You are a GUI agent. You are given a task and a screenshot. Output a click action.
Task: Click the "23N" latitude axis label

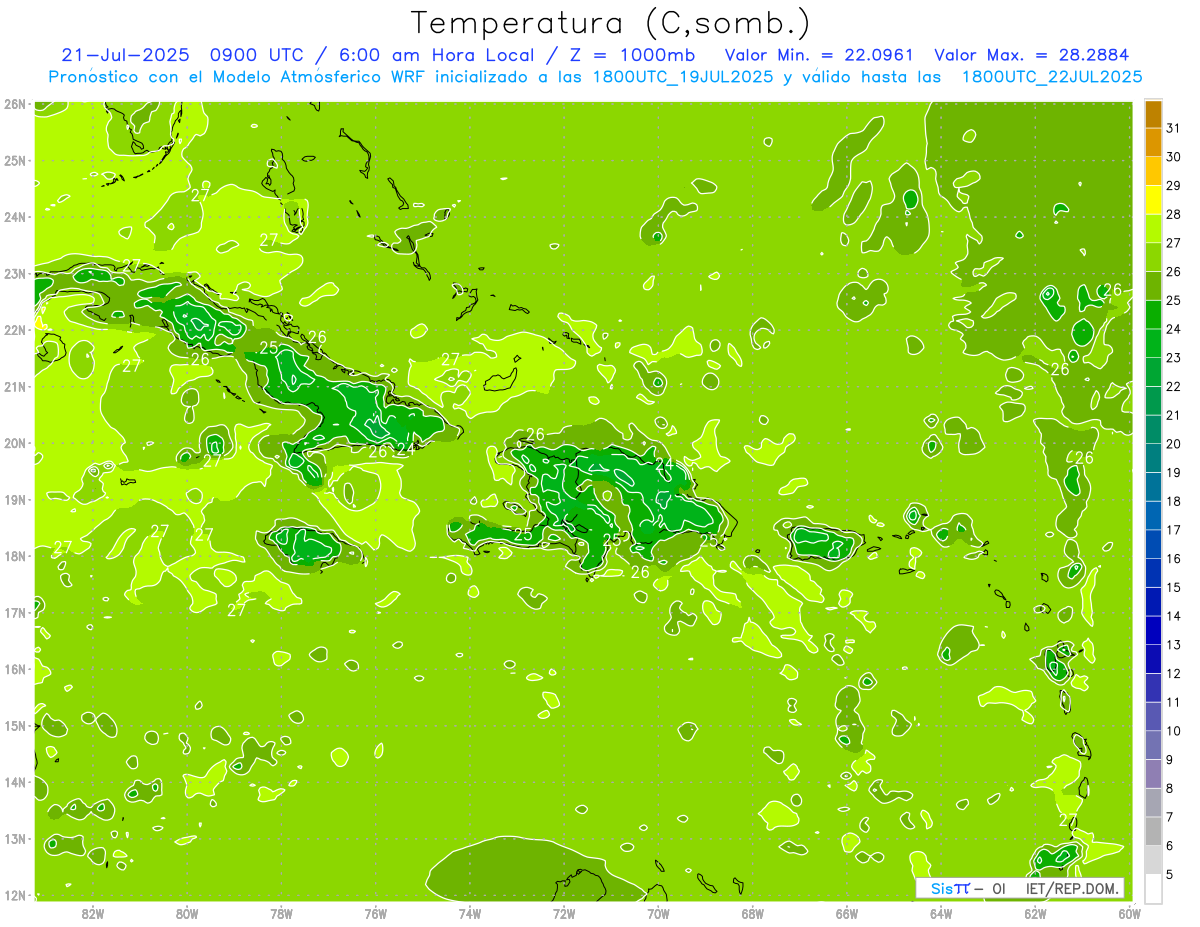[15, 273]
